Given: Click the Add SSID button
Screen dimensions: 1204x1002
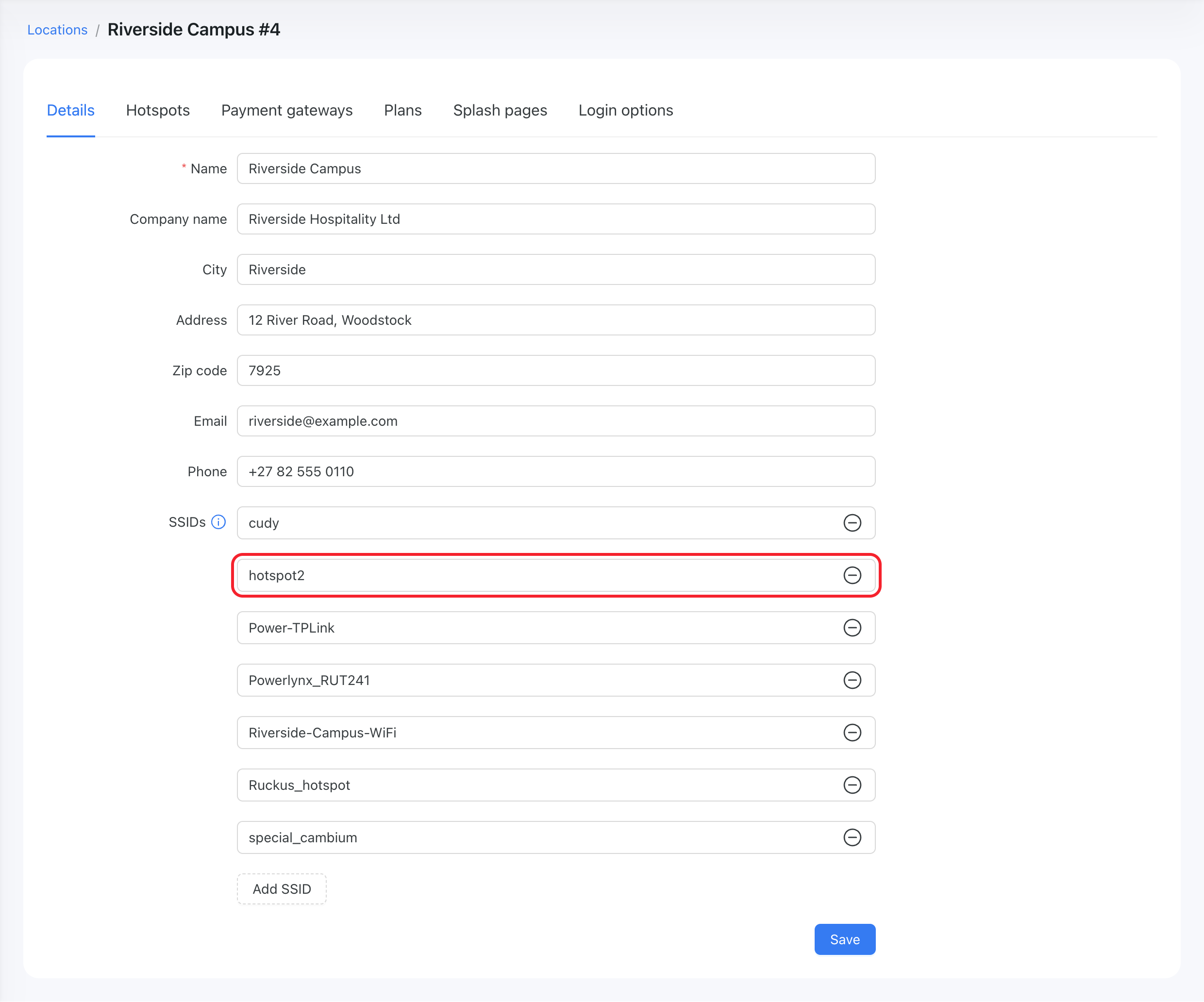Looking at the screenshot, I should [282, 889].
